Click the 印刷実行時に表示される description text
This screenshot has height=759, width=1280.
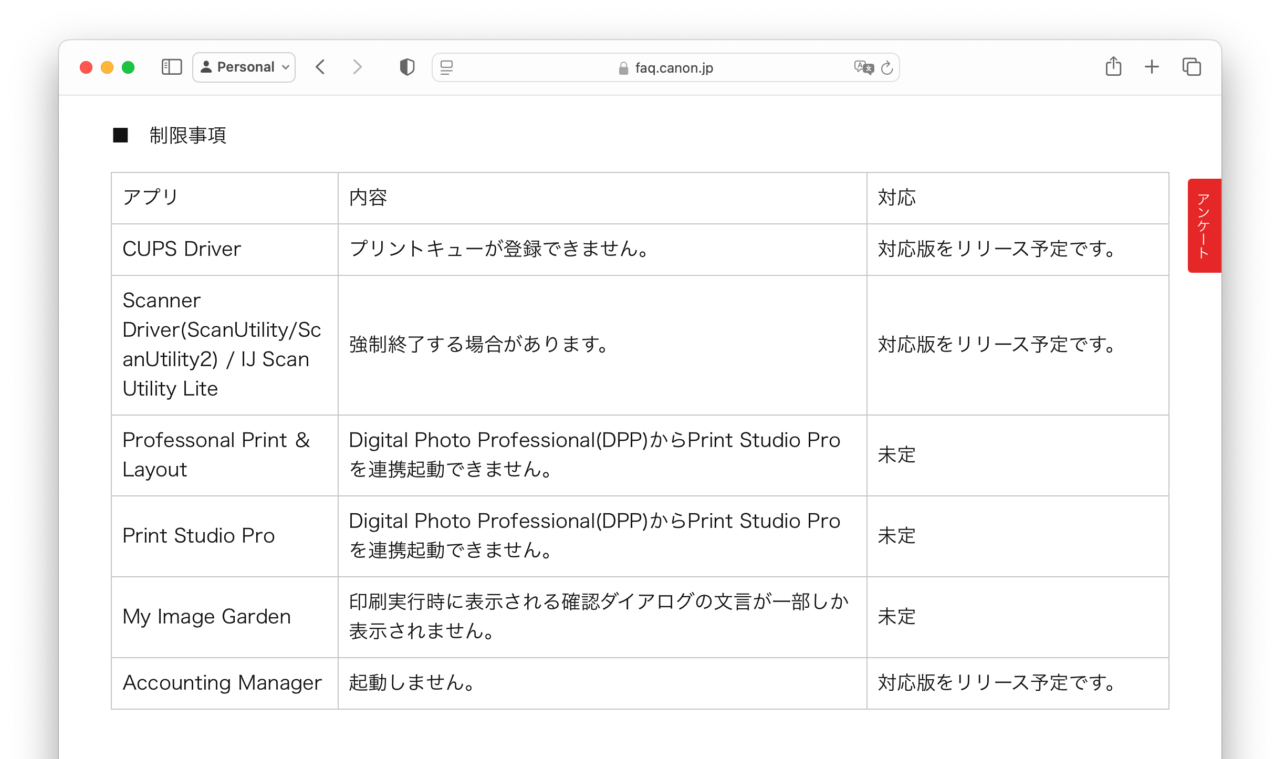(x=599, y=617)
